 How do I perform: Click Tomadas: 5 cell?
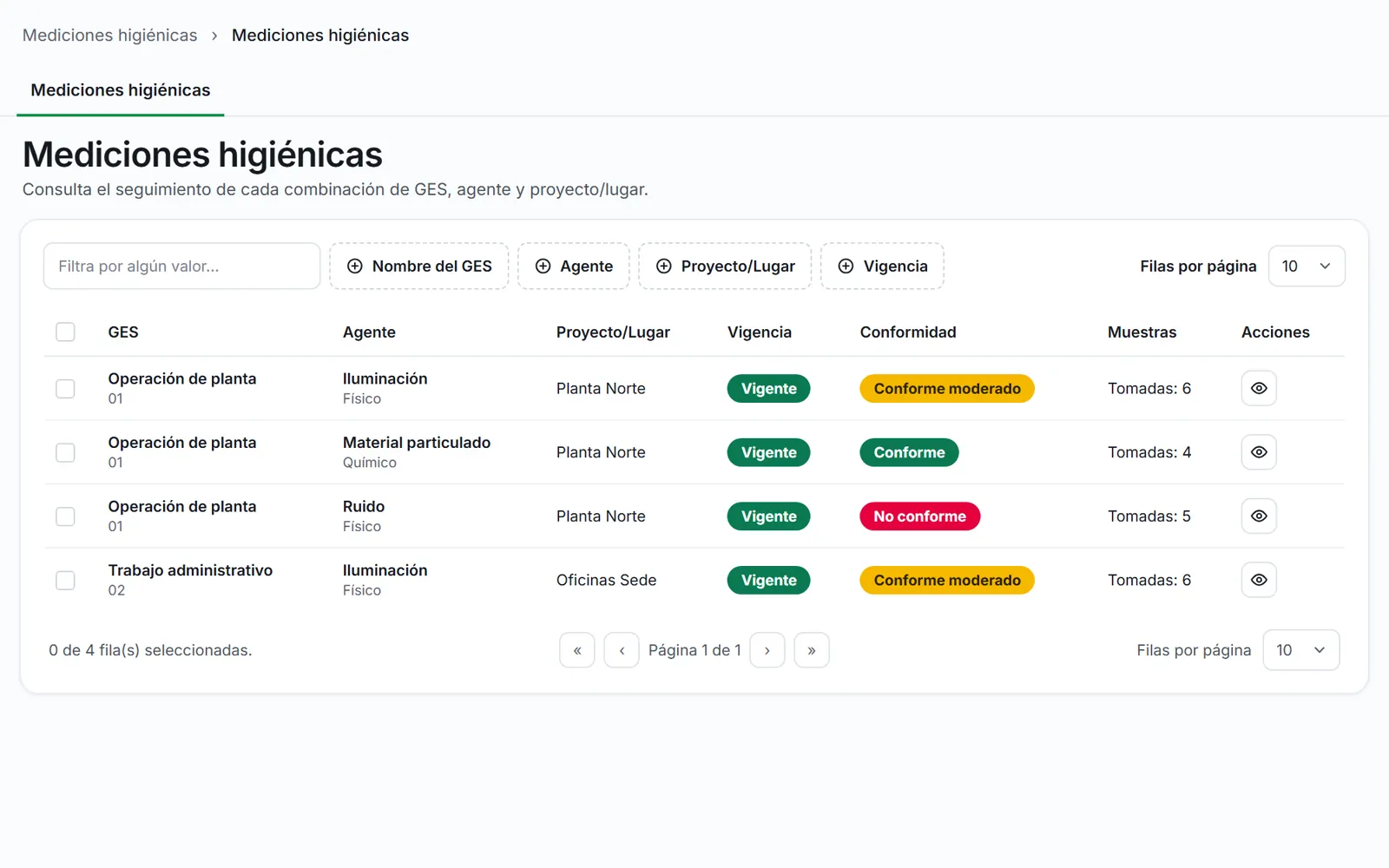click(1149, 516)
